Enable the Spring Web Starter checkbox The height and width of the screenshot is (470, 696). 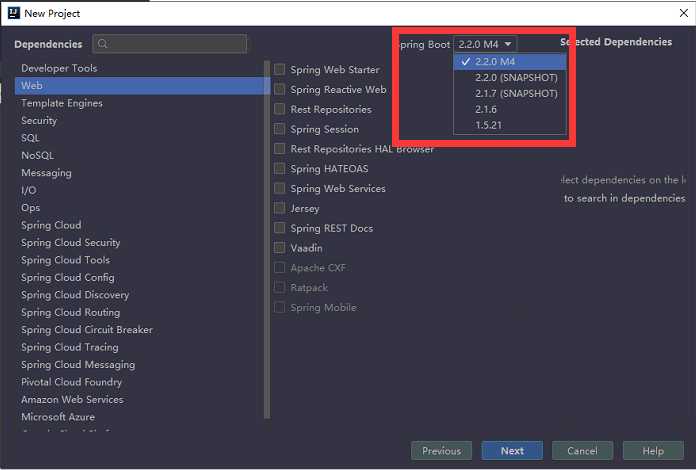[x=280, y=69]
